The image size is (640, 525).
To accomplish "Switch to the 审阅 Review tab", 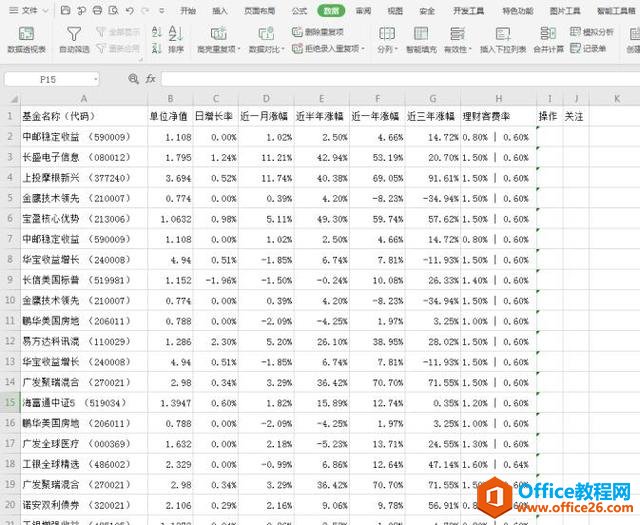I will tap(363, 11).
